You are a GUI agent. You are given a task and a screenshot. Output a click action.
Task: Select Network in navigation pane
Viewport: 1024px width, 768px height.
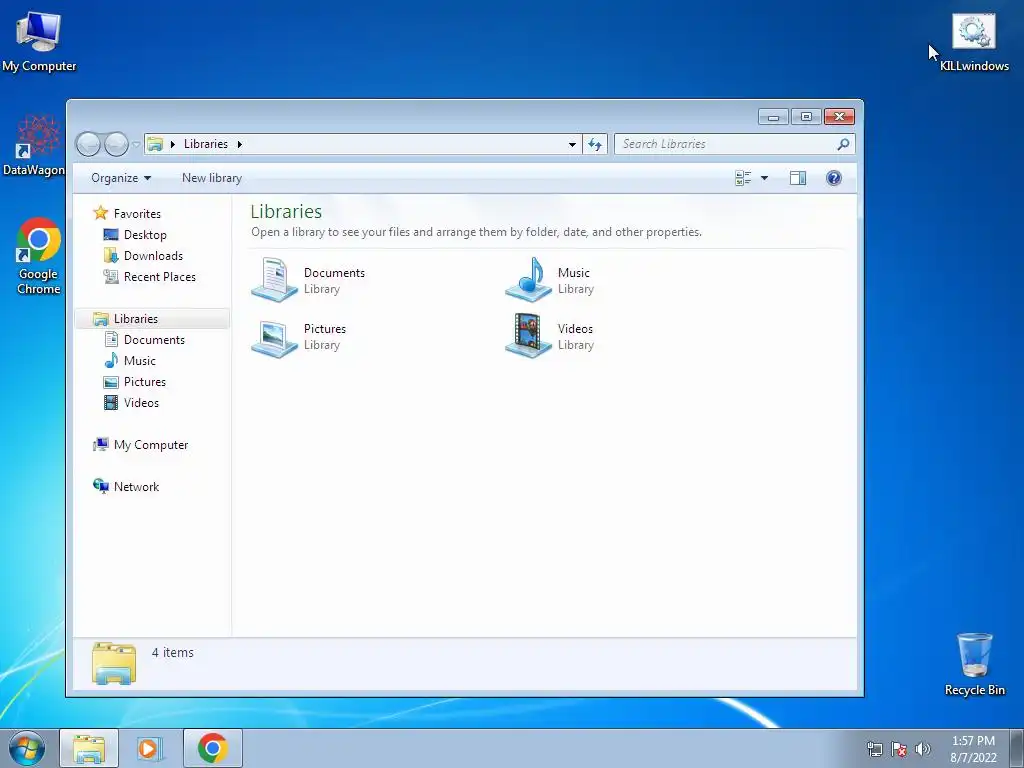click(x=136, y=487)
